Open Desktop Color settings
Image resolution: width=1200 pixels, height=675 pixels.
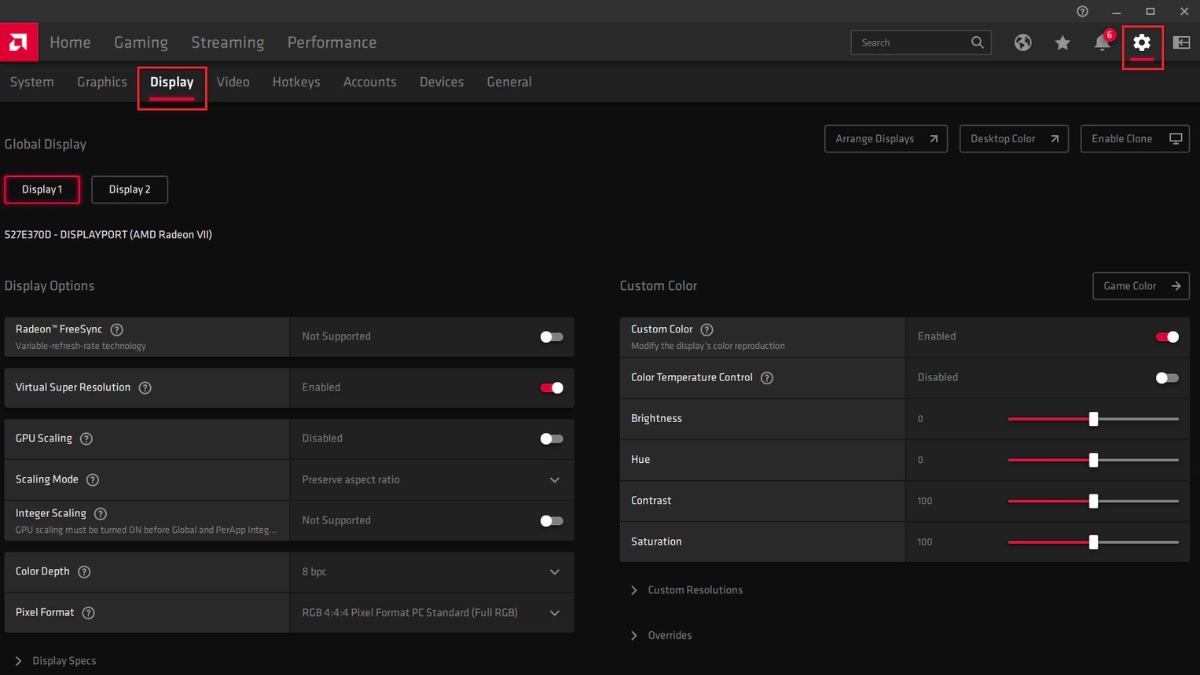(1014, 139)
